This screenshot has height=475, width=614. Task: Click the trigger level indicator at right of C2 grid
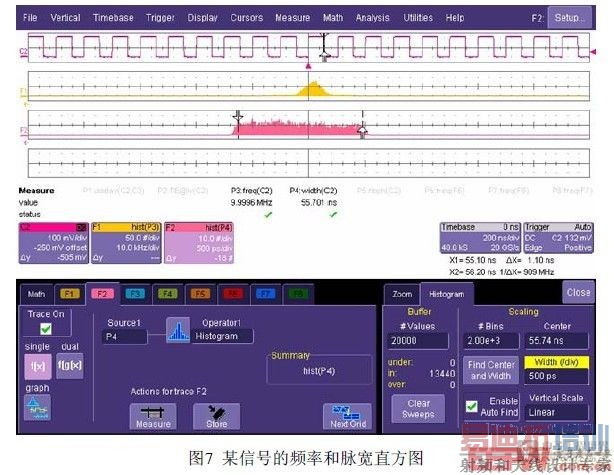click(x=593, y=52)
